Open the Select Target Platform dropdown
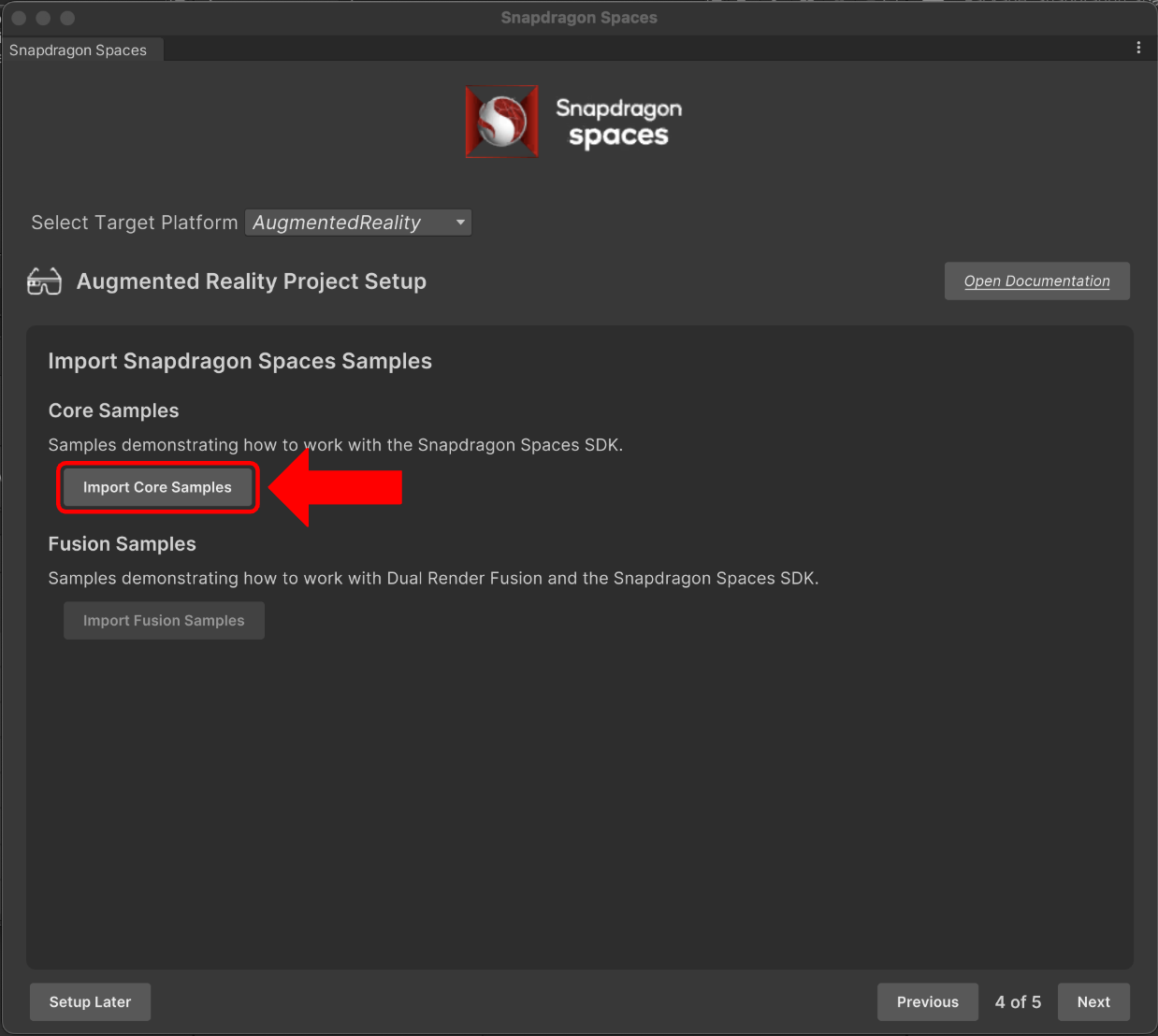Viewport: 1158px width, 1036px height. tap(358, 223)
